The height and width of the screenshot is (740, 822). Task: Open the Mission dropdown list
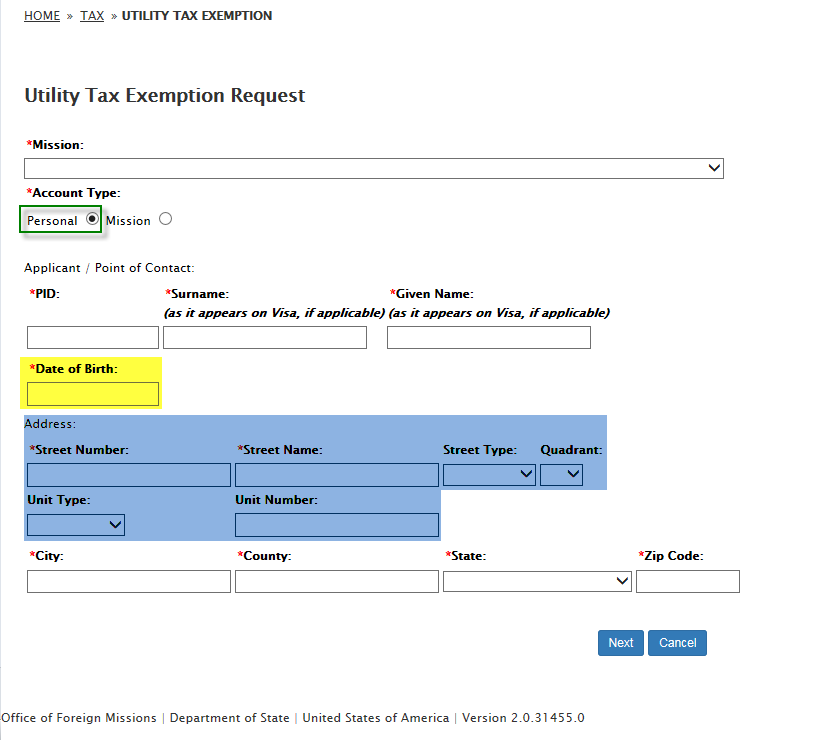pyautogui.click(x=373, y=168)
